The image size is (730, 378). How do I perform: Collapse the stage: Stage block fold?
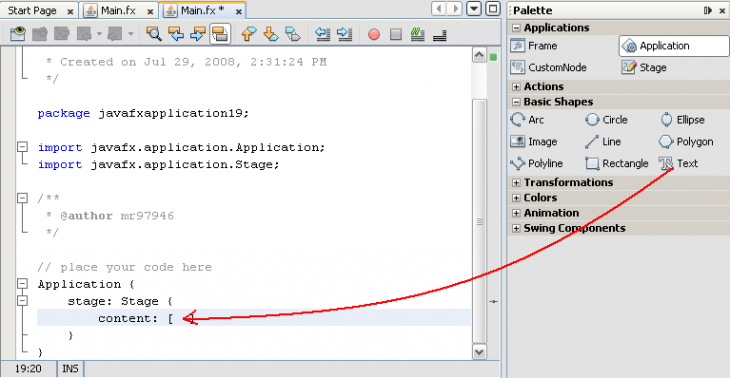(x=22, y=301)
